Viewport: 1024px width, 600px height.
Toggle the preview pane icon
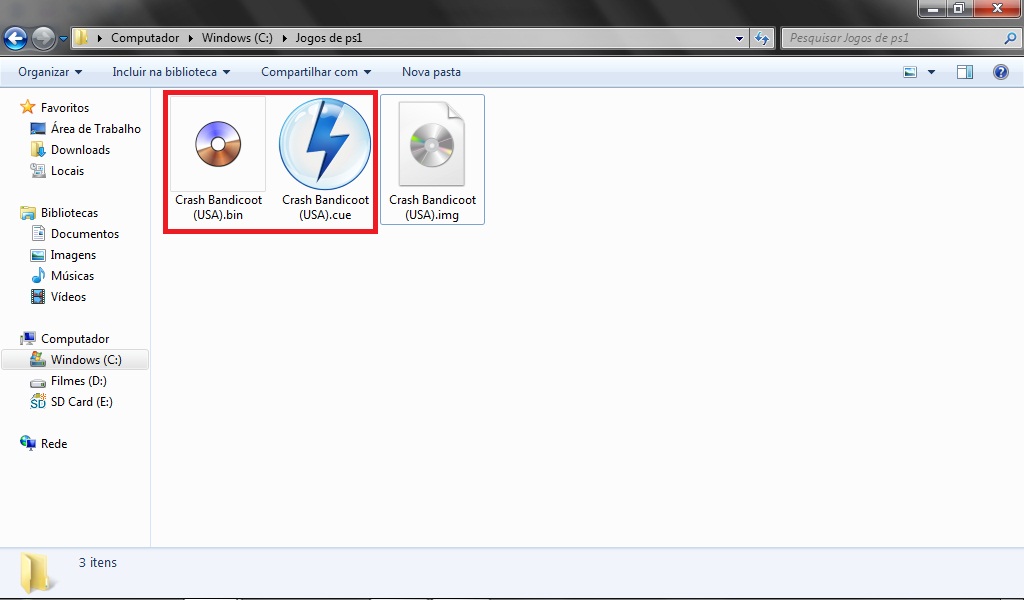click(x=965, y=72)
